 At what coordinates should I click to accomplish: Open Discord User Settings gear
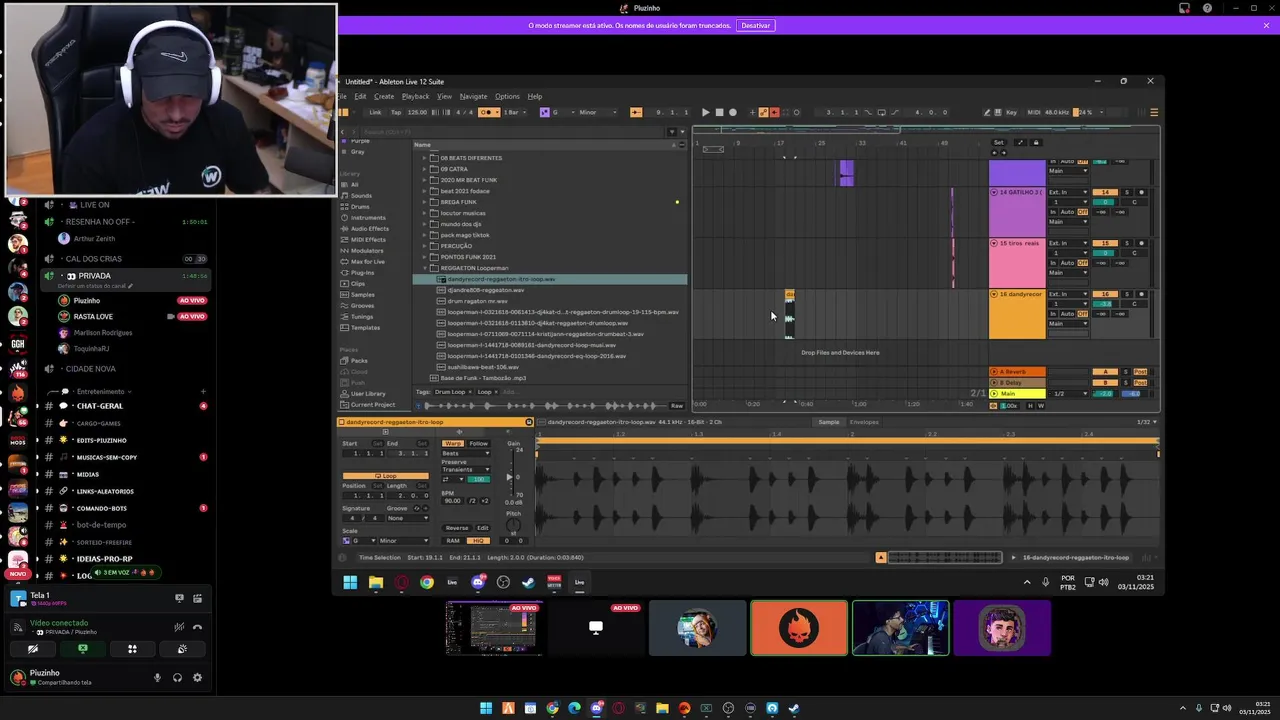coord(197,677)
